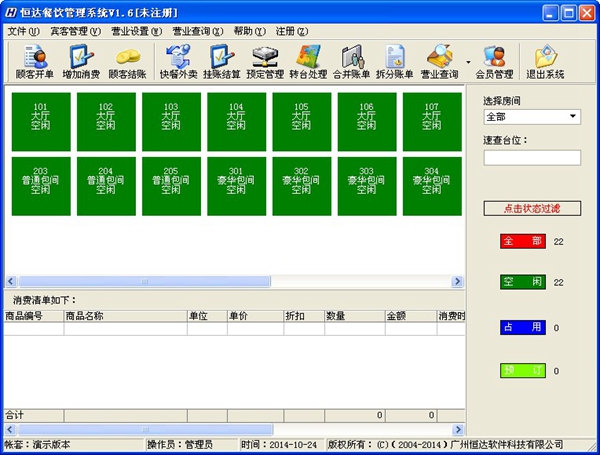Click the 速查台位 search input field
The width and height of the screenshot is (600, 455).
coord(532,158)
